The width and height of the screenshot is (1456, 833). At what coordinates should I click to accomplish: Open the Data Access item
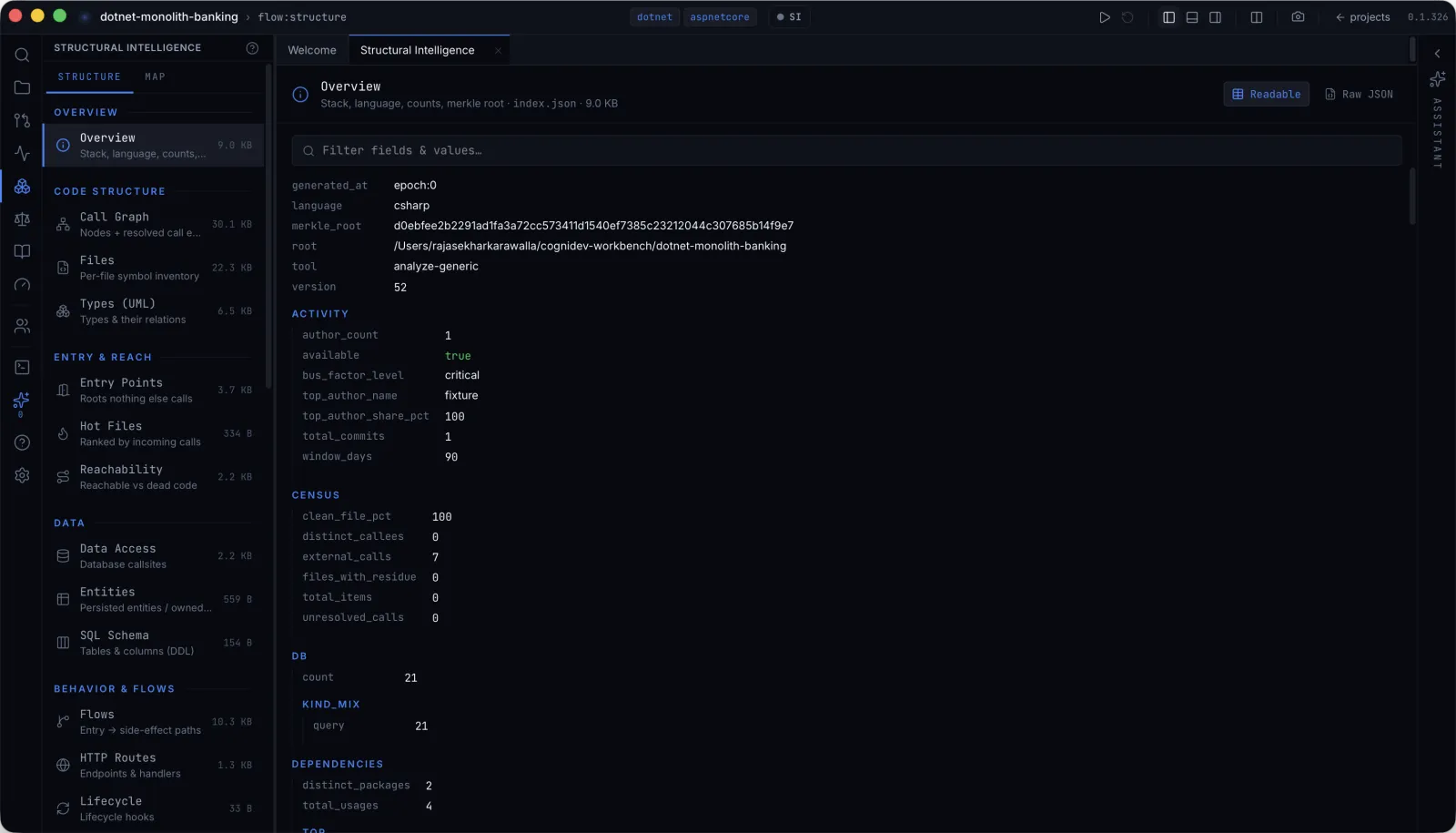(153, 556)
